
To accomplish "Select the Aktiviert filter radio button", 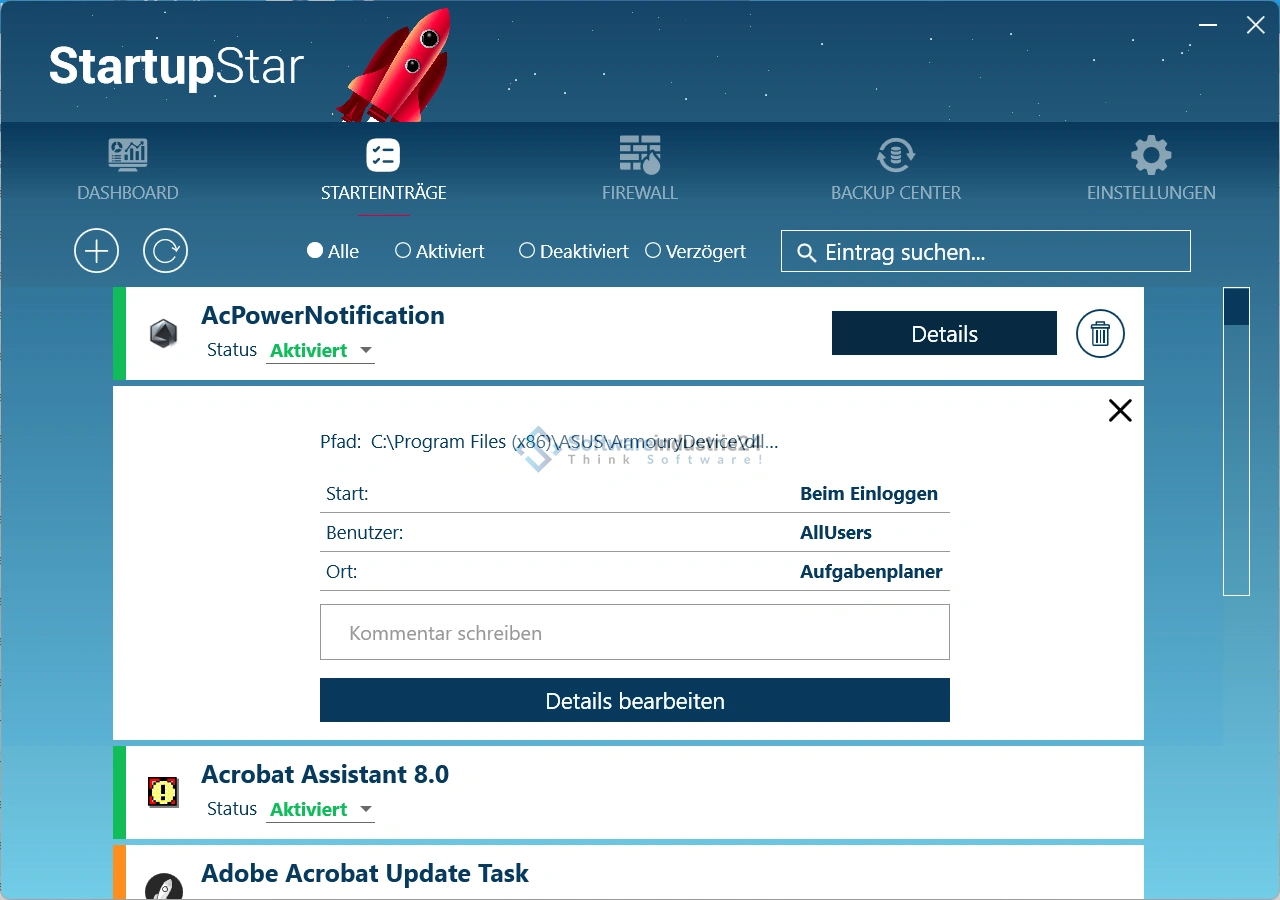I will coord(403,251).
